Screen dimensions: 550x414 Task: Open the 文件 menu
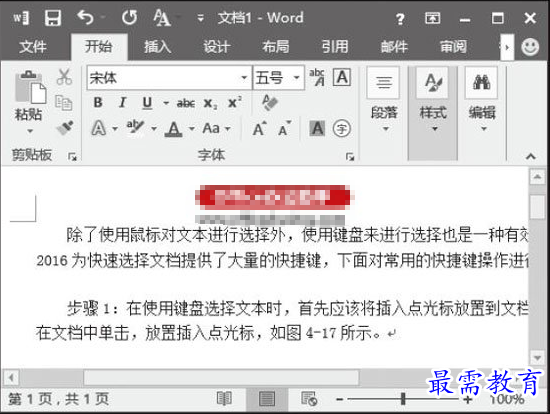[x=33, y=47]
